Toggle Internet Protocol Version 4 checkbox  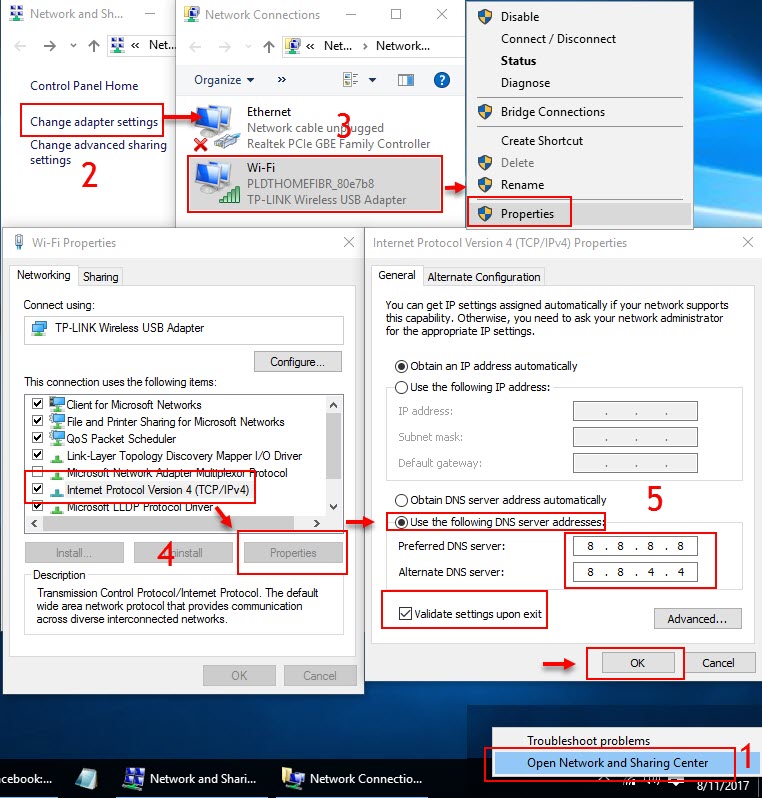click(x=37, y=489)
